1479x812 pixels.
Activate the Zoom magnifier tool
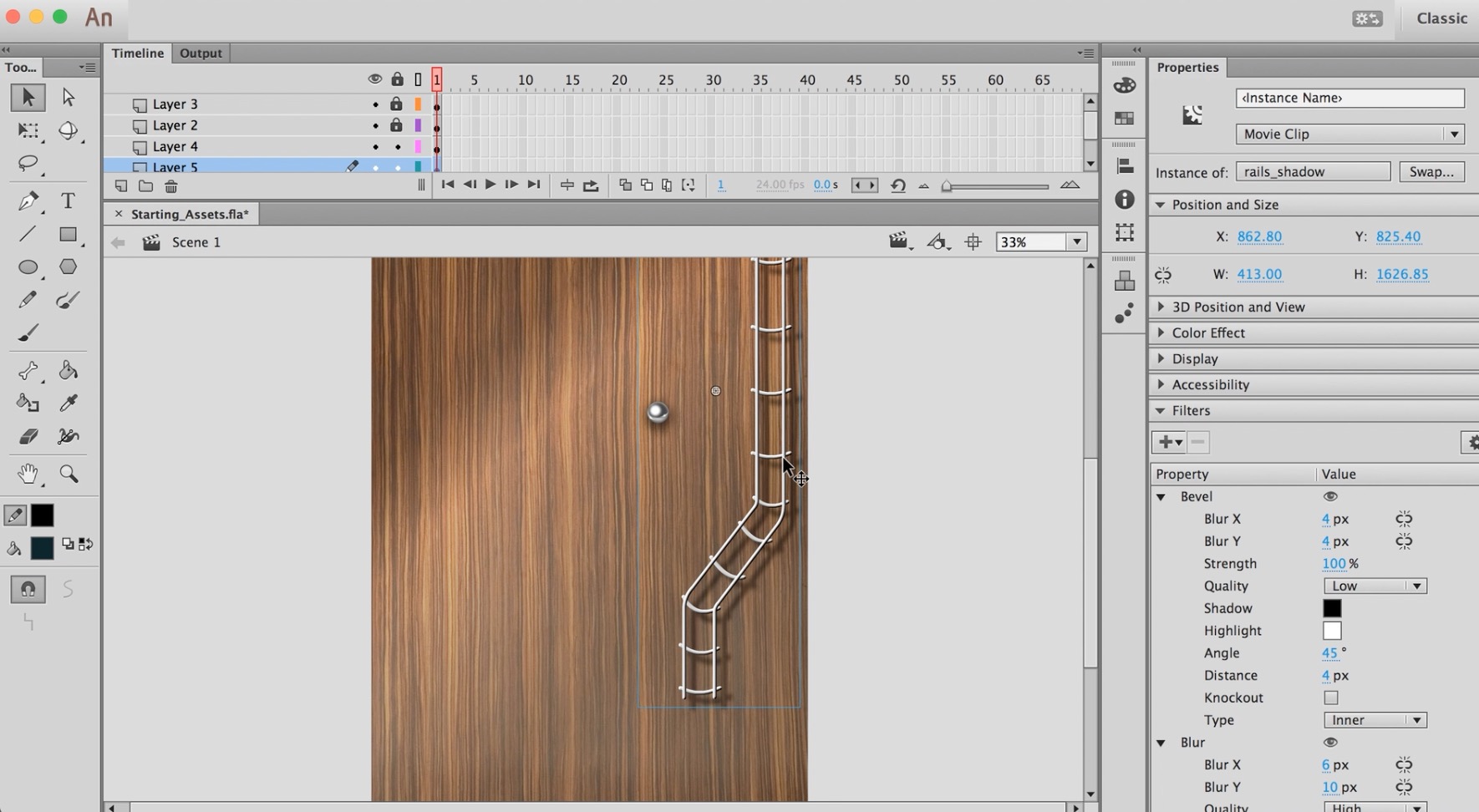69,475
